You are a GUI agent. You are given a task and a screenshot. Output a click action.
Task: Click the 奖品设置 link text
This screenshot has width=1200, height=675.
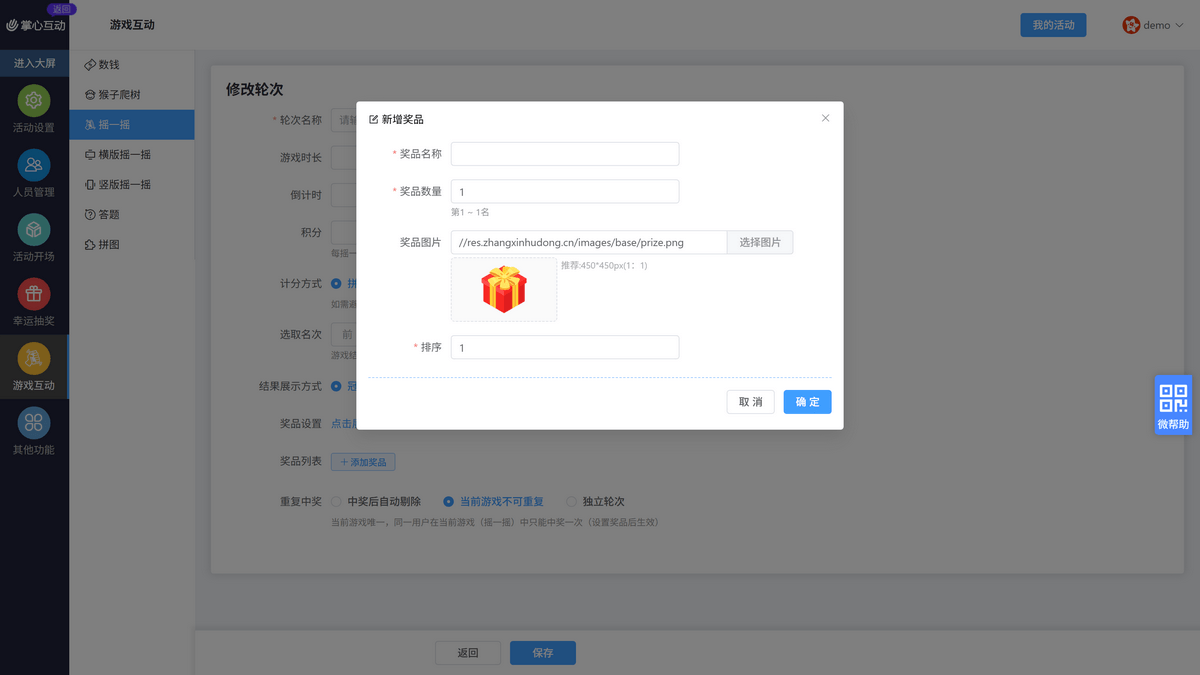(x=343, y=424)
